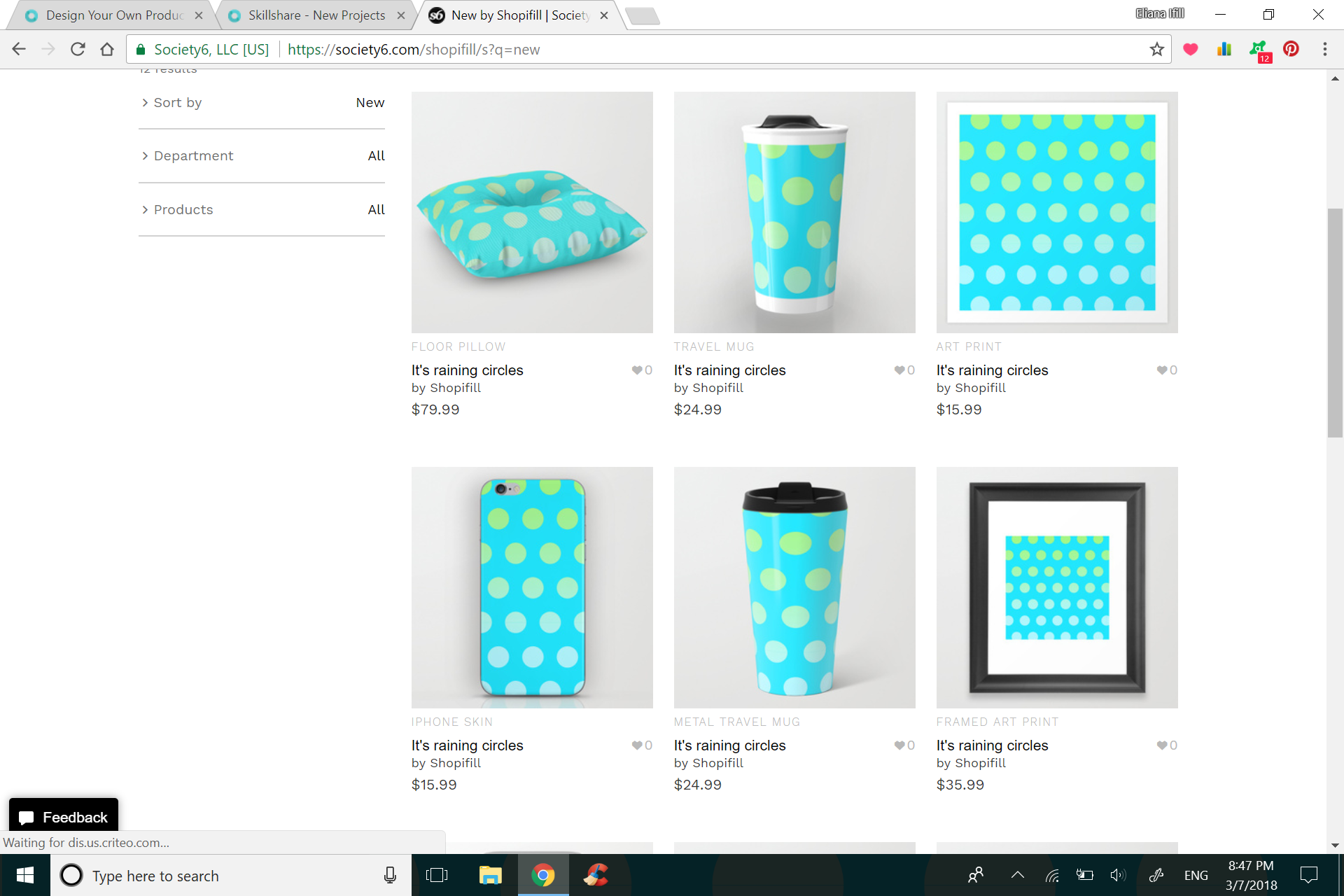Like the Framed Art Print heart icon
This screenshot has width=1344, height=896.
(x=1162, y=745)
